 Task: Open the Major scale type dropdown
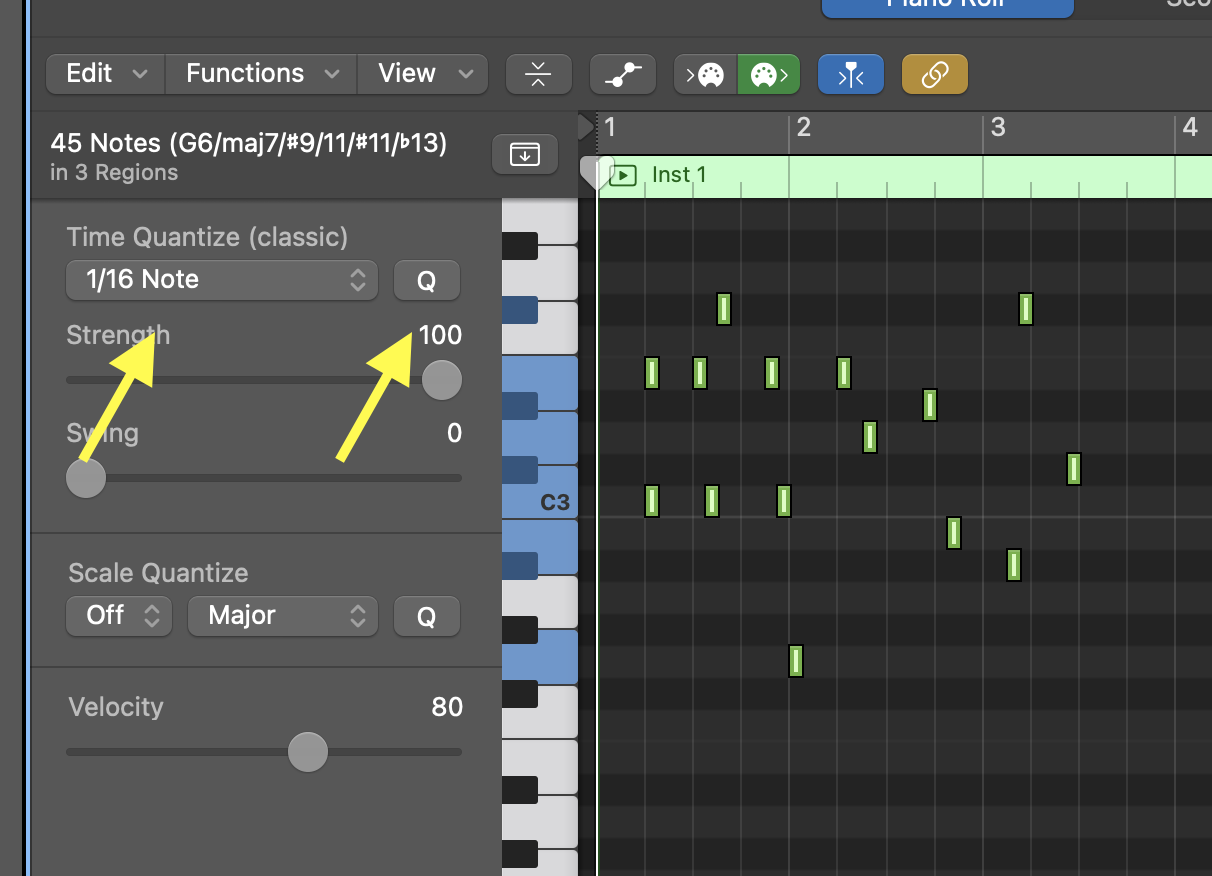pyautogui.click(x=282, y=615)
